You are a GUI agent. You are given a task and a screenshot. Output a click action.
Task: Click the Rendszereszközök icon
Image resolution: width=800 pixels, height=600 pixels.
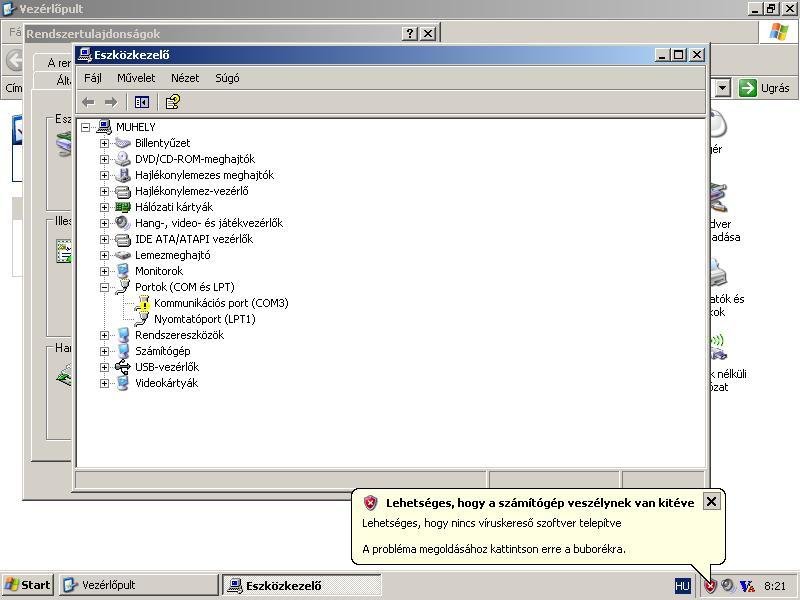coord(122,335)
